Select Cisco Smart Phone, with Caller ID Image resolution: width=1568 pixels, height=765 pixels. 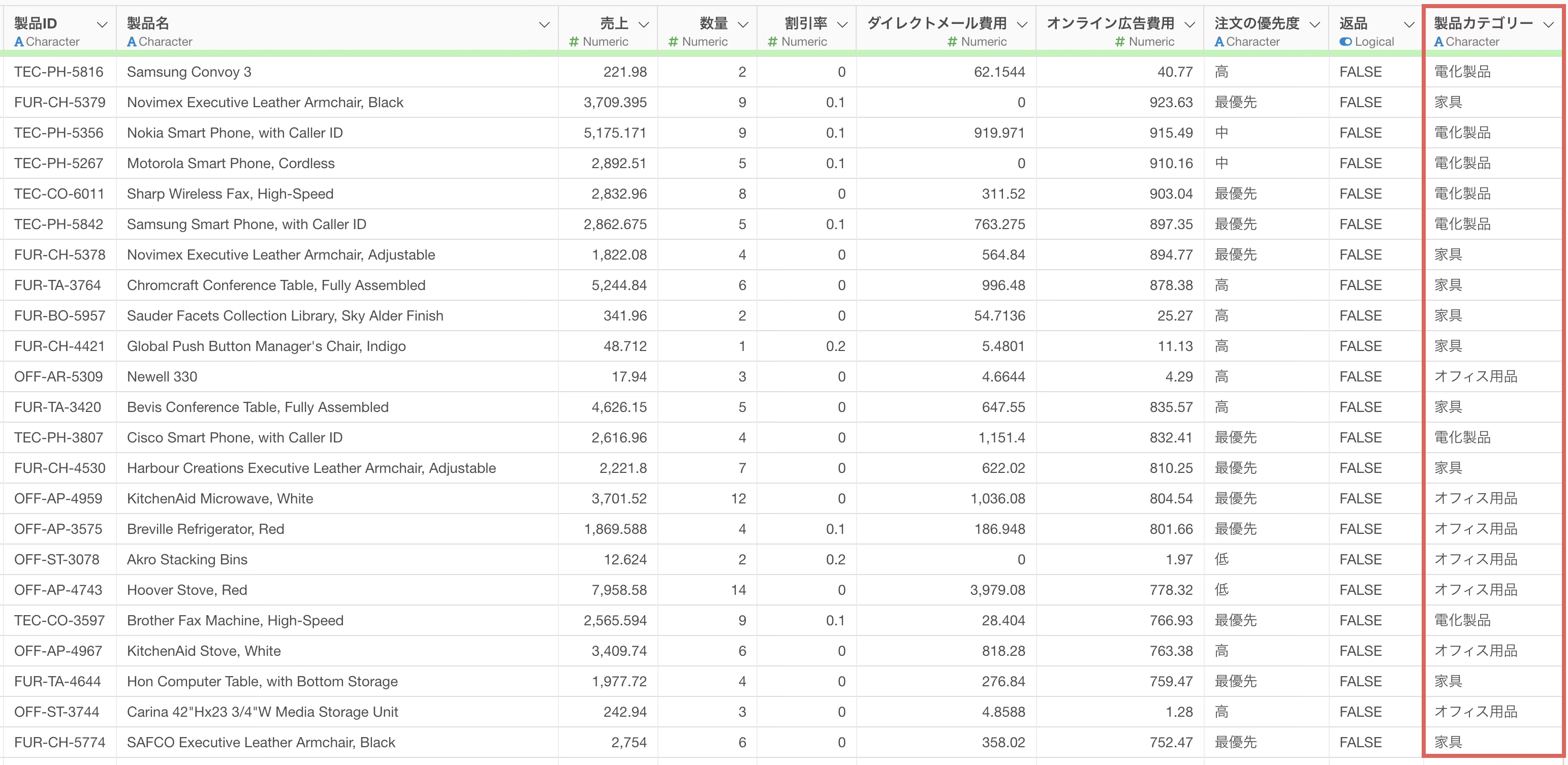234,437
